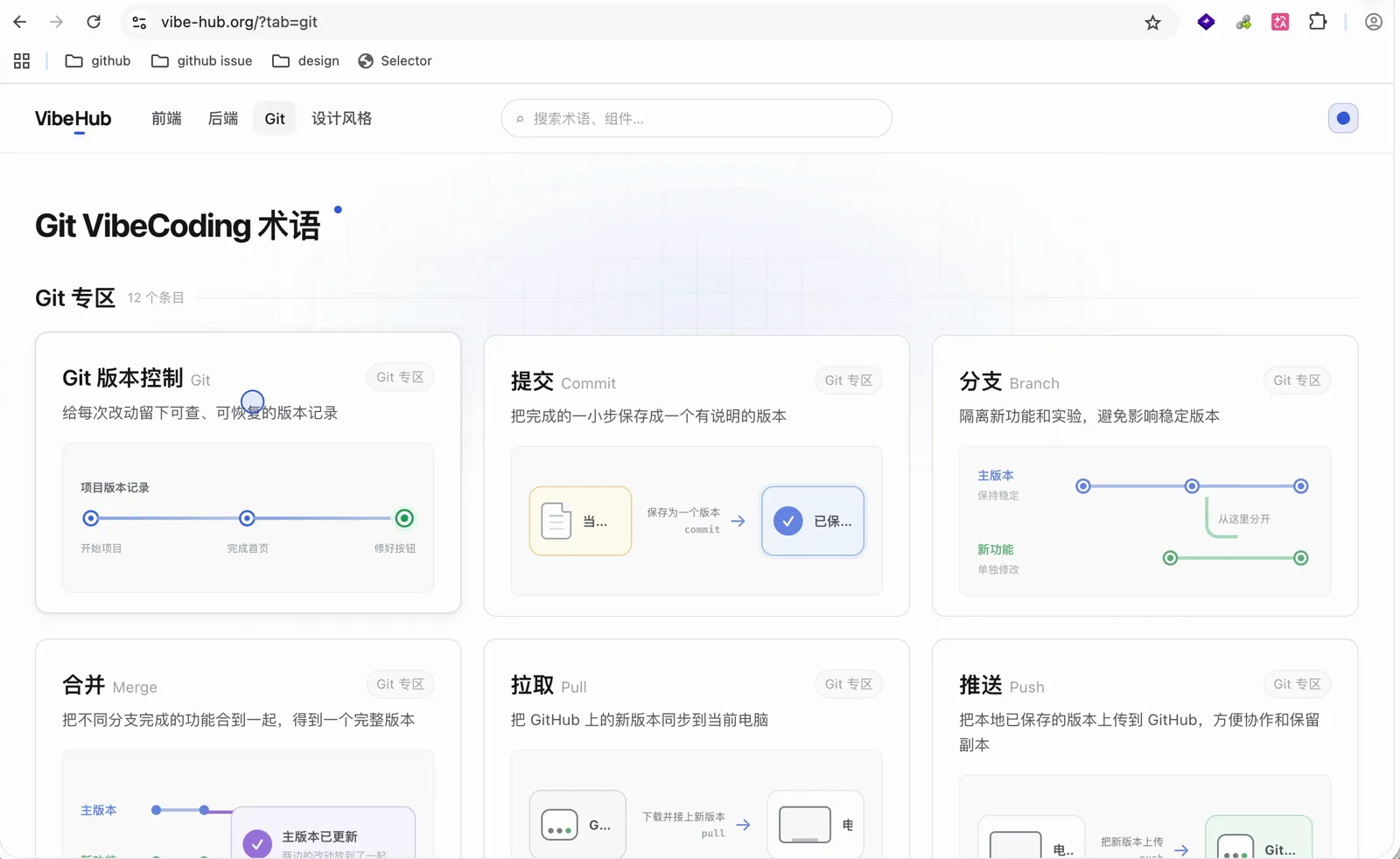Click the 项目版本记录 heading
Screen dimensions: 1400x859
pos(115,488)
